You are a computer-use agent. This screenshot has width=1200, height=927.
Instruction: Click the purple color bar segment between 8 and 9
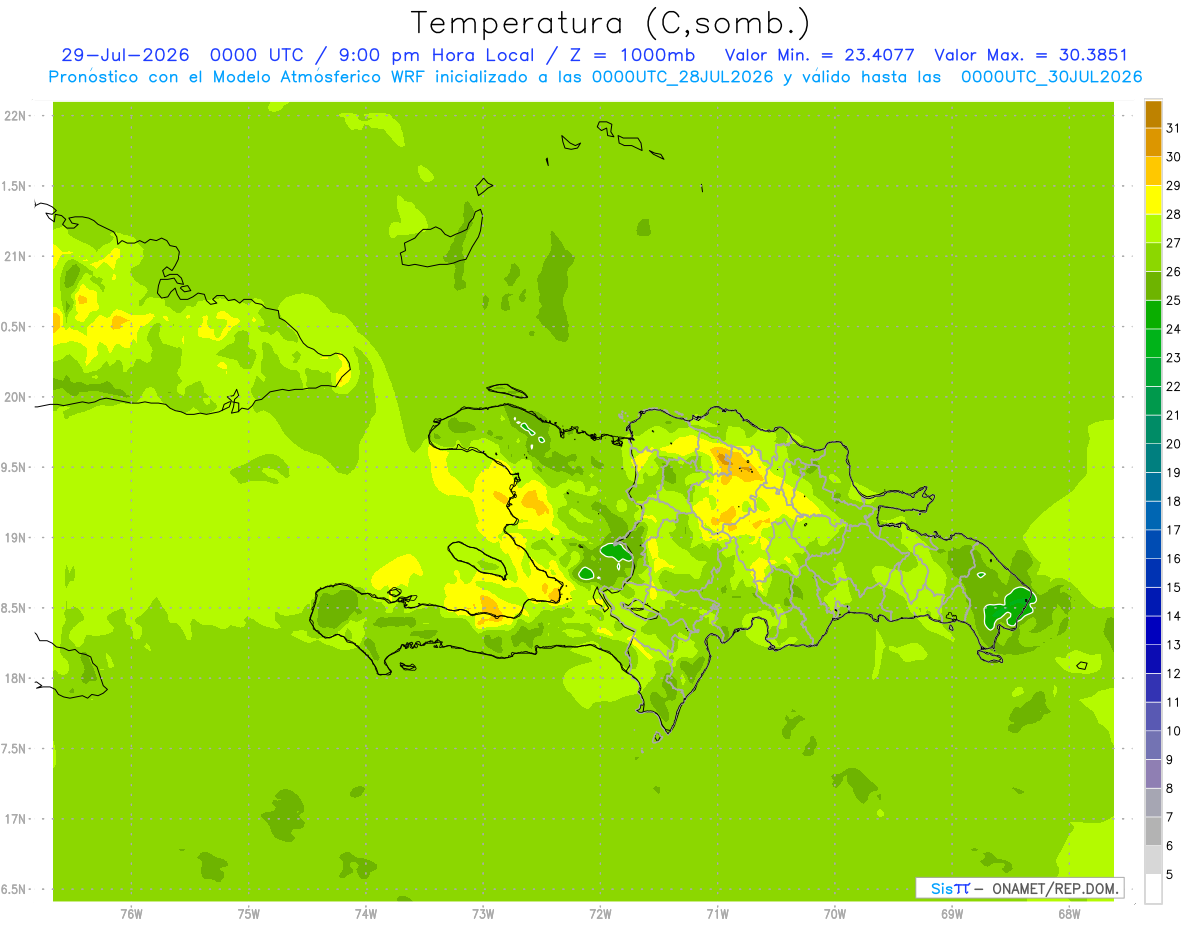point(1153,774)
